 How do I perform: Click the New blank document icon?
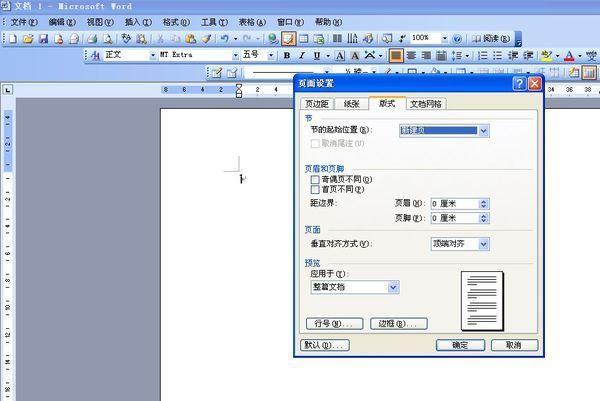pyautogui.click(x=13, y=38)
